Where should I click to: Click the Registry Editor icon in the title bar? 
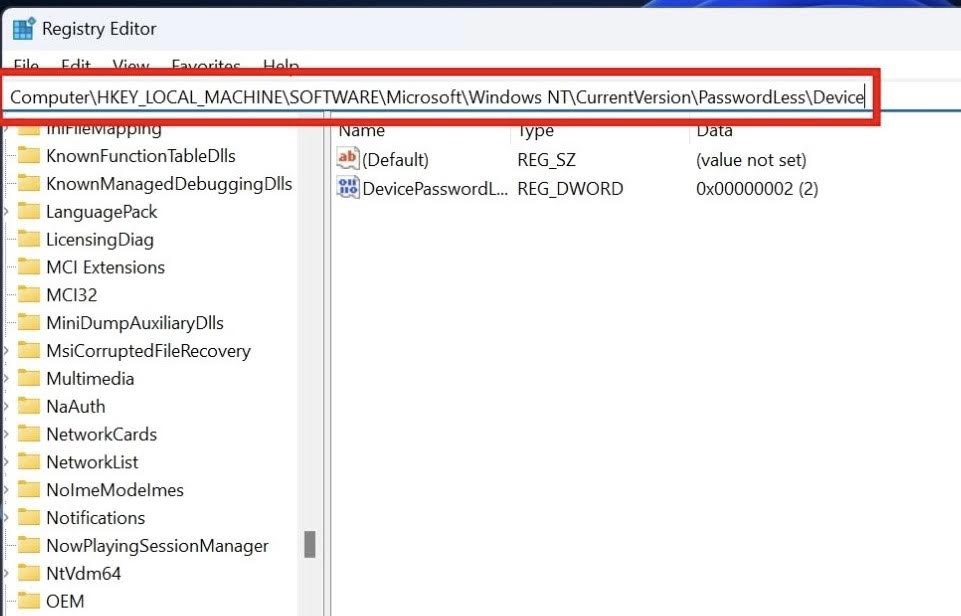coord(24,28)
